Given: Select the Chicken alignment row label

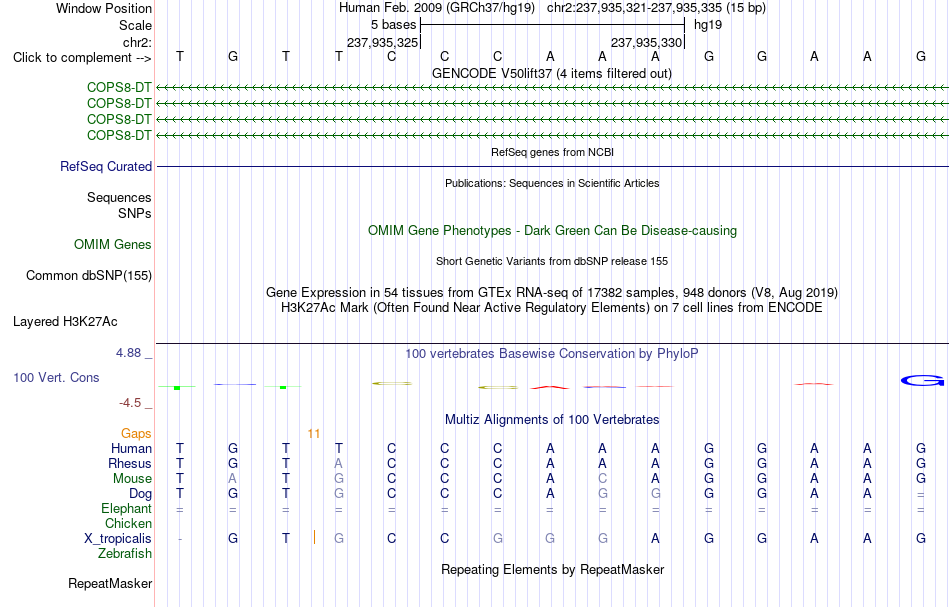Looking at the screenshot, I should (x=128, y=523).
